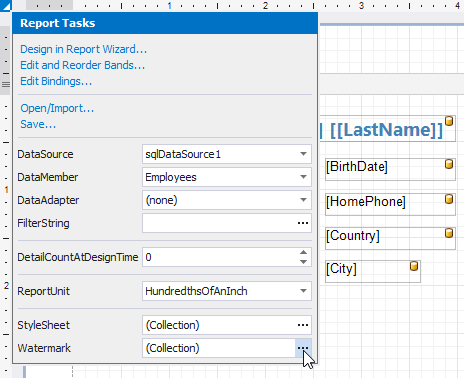Select the [City] label control

click(373, 271)
